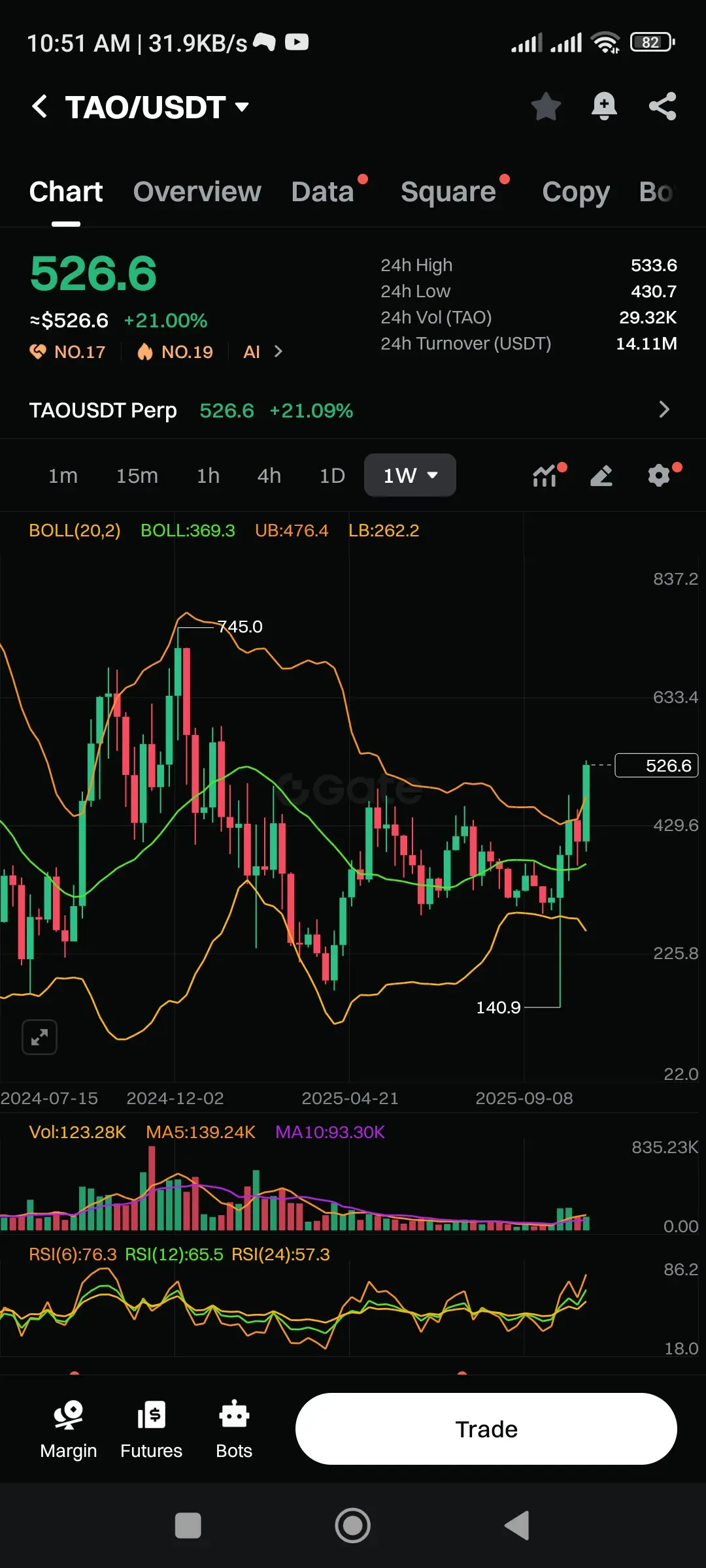Tap the MA10:93.30K label

[x=330, y=1132]
